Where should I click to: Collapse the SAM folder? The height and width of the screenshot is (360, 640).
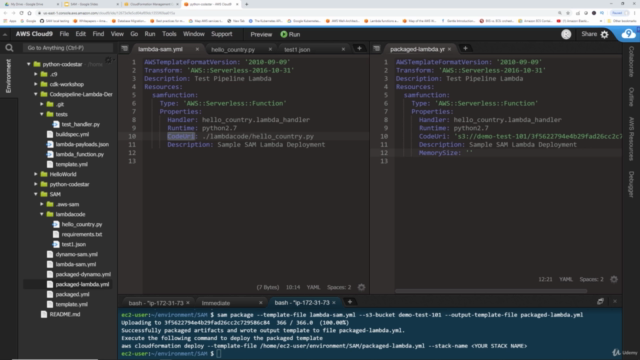coord(36,194)
